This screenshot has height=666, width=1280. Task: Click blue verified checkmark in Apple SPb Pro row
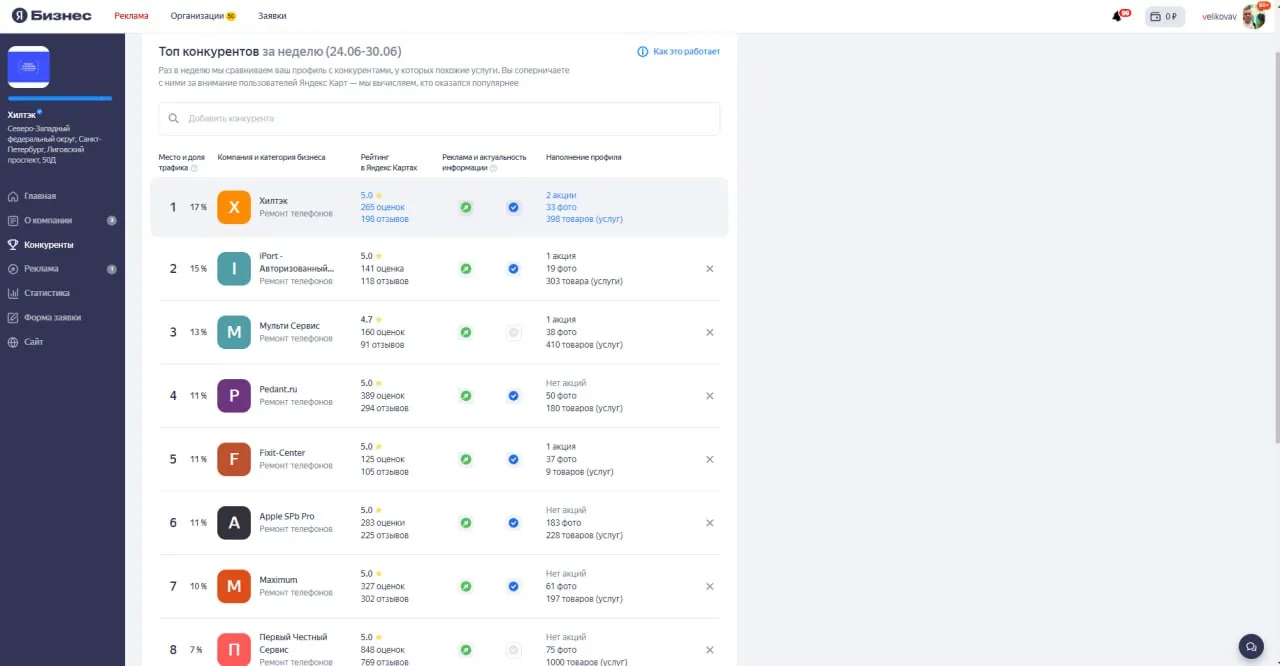(513, 523)
